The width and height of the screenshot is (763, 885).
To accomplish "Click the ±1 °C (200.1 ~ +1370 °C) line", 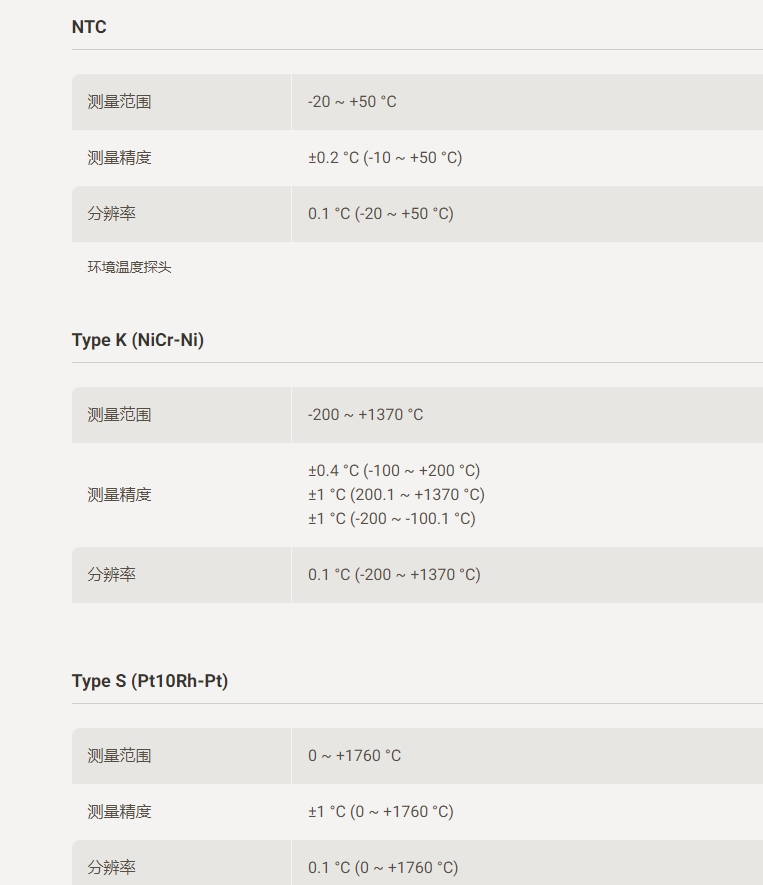I will 396,495.
